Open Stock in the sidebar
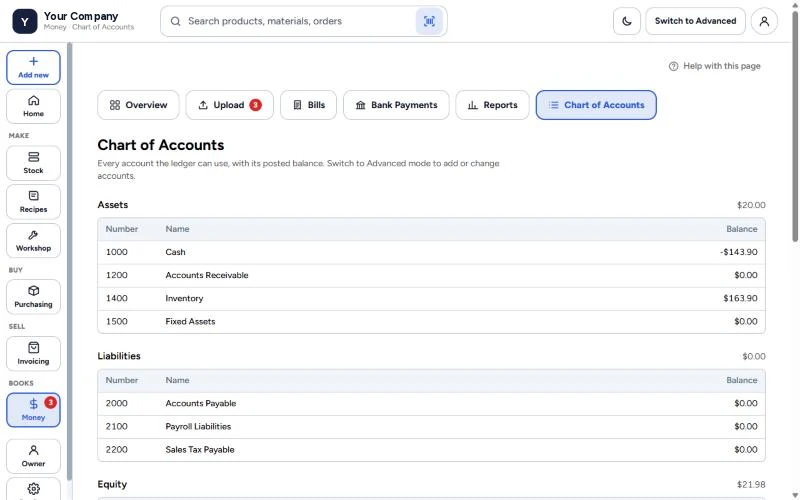 33,163
